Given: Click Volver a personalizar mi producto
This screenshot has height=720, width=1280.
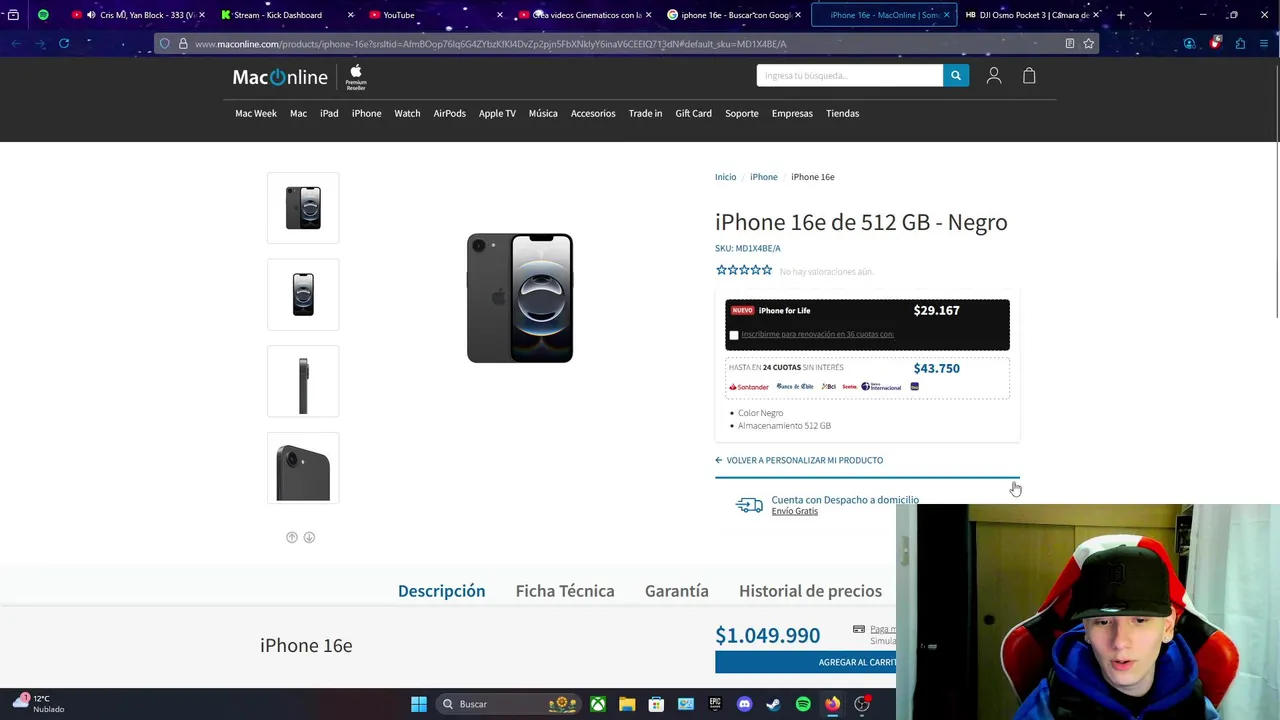Looking at the screenshot, I should 799,460.
